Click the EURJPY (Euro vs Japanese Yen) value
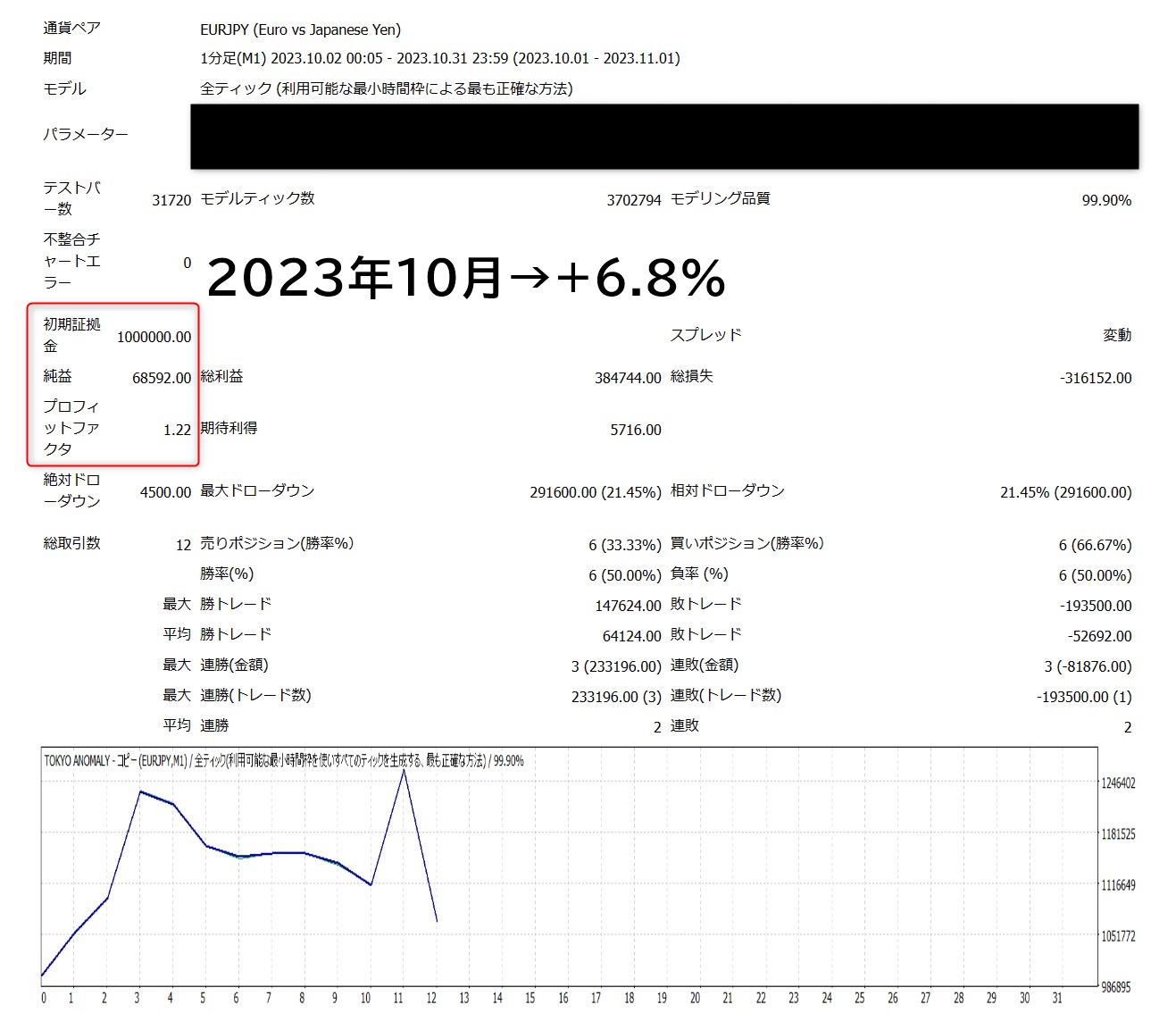The image size is (1176, 1013). (300, 29)
